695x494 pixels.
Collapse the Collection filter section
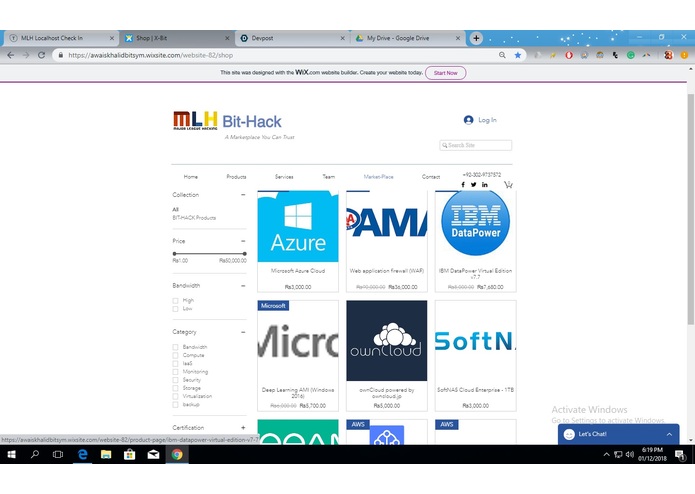coord(243,195)
